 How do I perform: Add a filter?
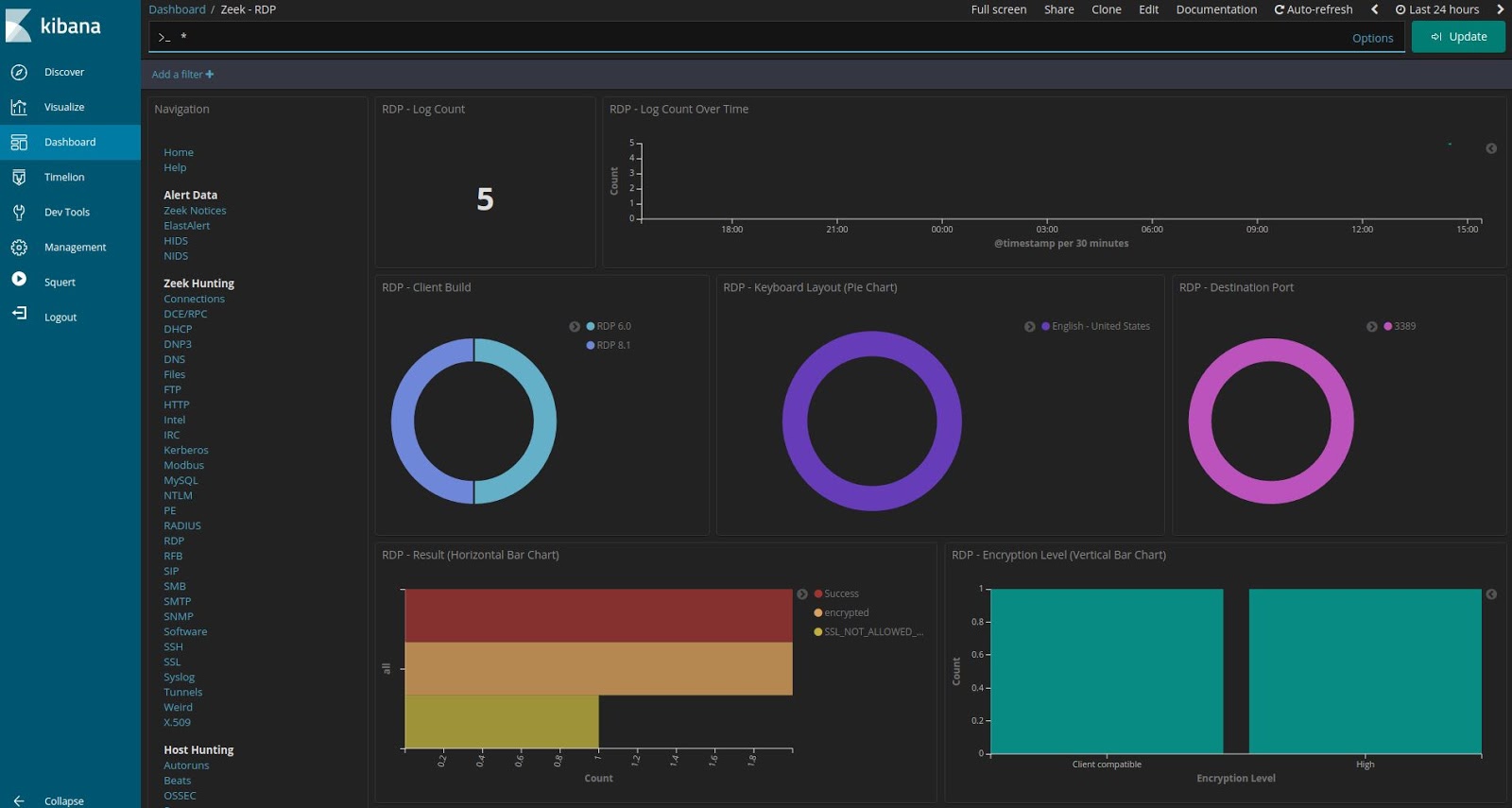(x=182, y=74)
